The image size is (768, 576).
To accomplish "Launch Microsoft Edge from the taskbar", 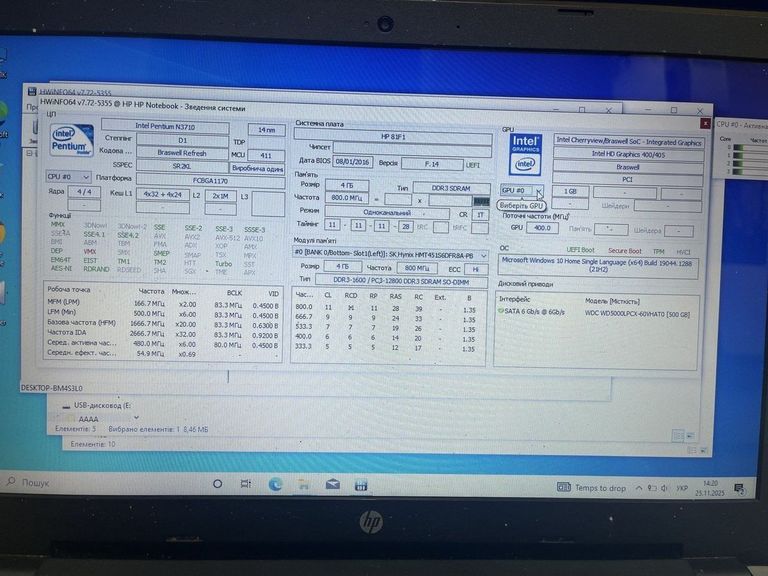I will [275, 484].
